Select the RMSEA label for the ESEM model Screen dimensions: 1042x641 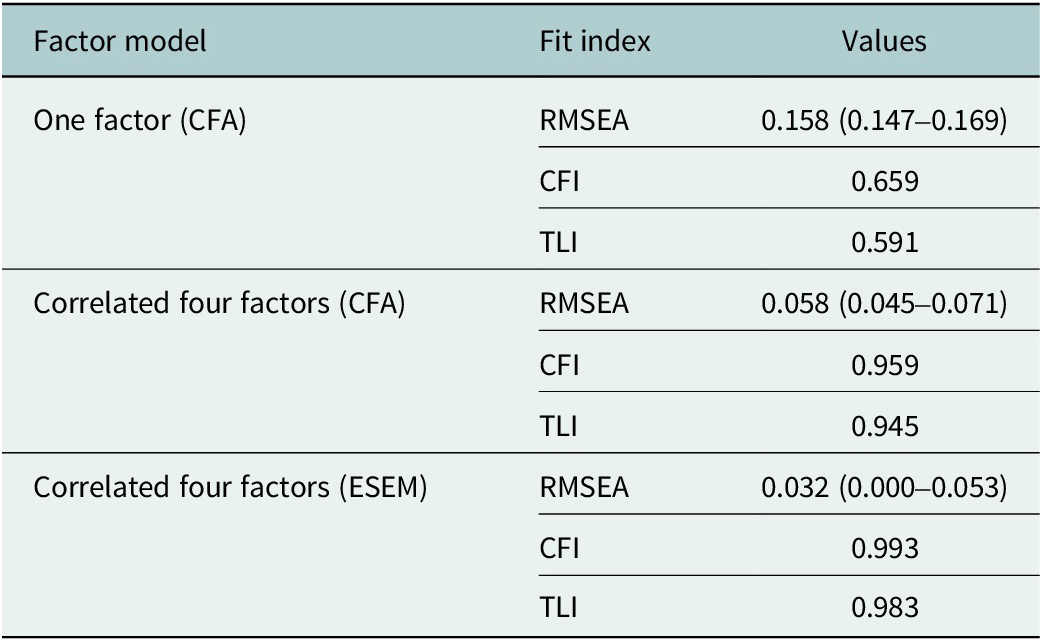coord(584,487)
